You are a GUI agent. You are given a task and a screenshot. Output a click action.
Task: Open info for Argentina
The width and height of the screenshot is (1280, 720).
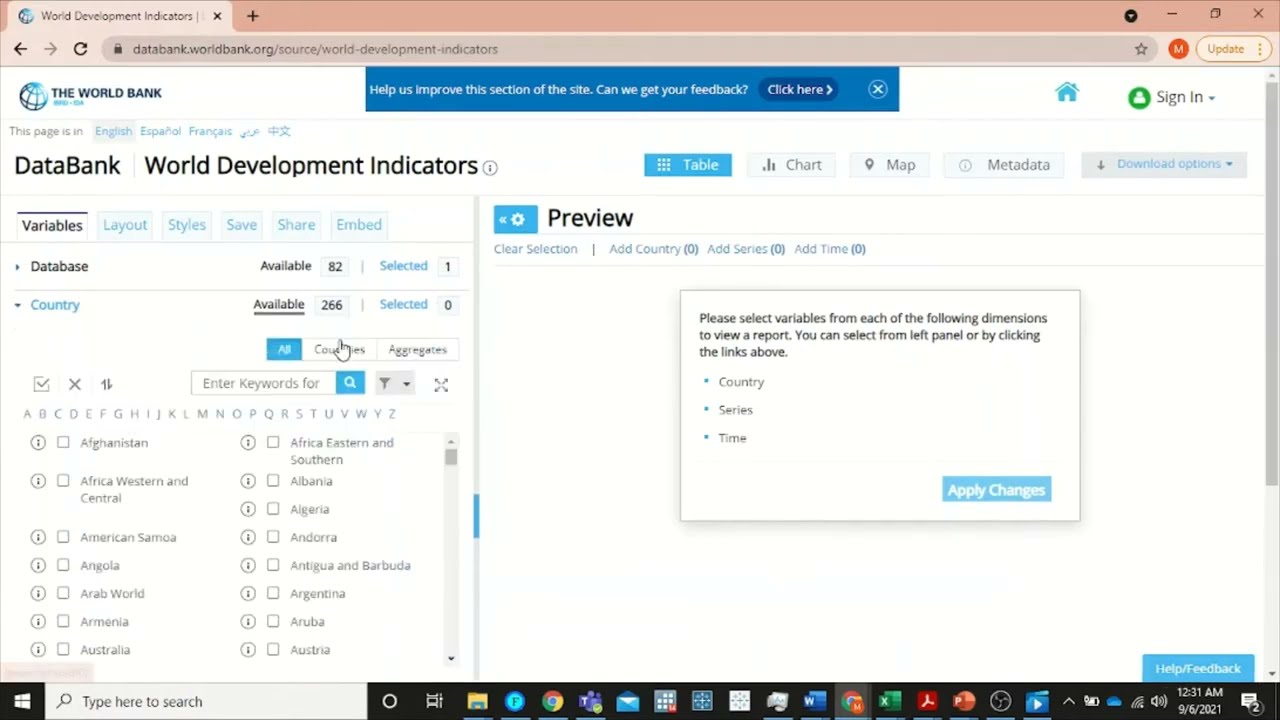[248, 593]
